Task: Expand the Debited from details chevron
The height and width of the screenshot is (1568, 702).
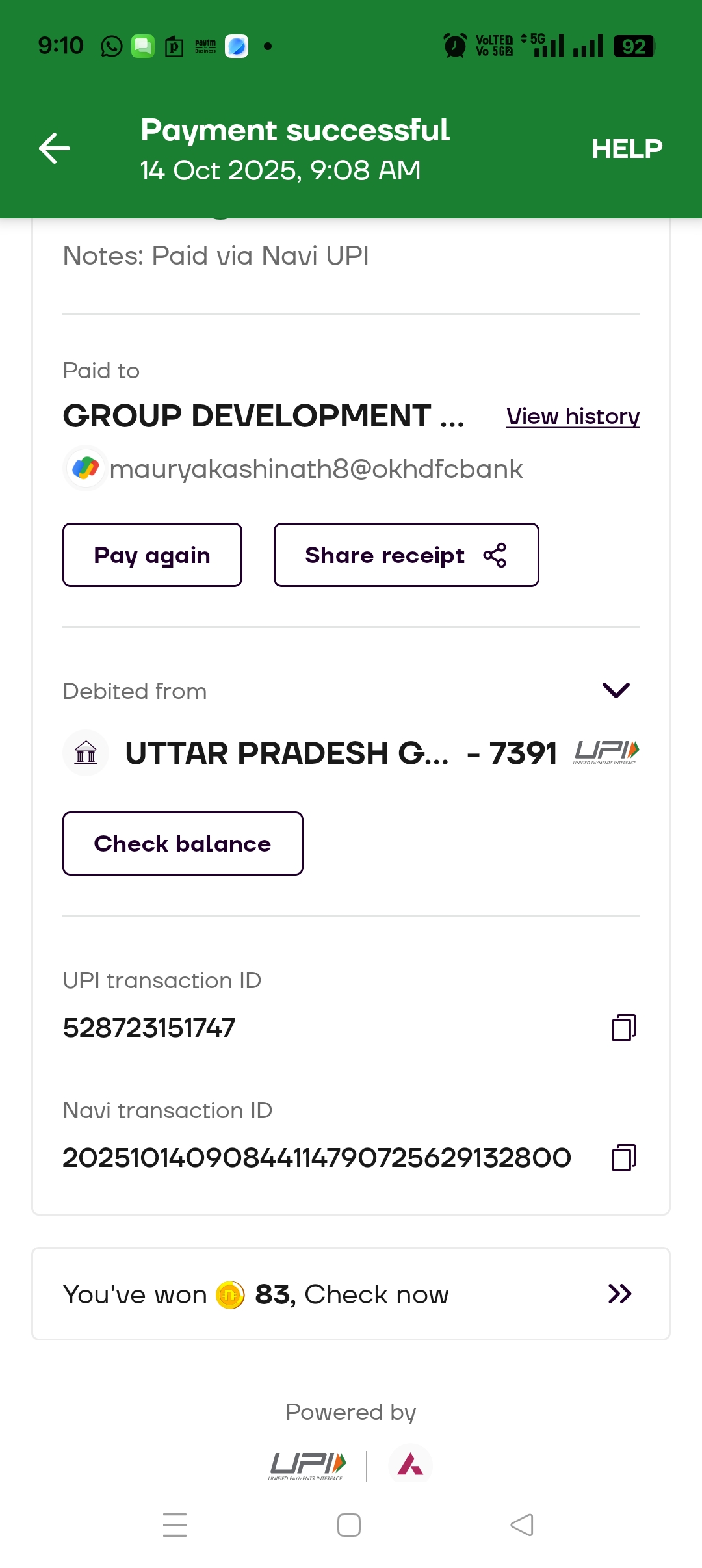Action: pyautogui.click(x=616, y=690)
